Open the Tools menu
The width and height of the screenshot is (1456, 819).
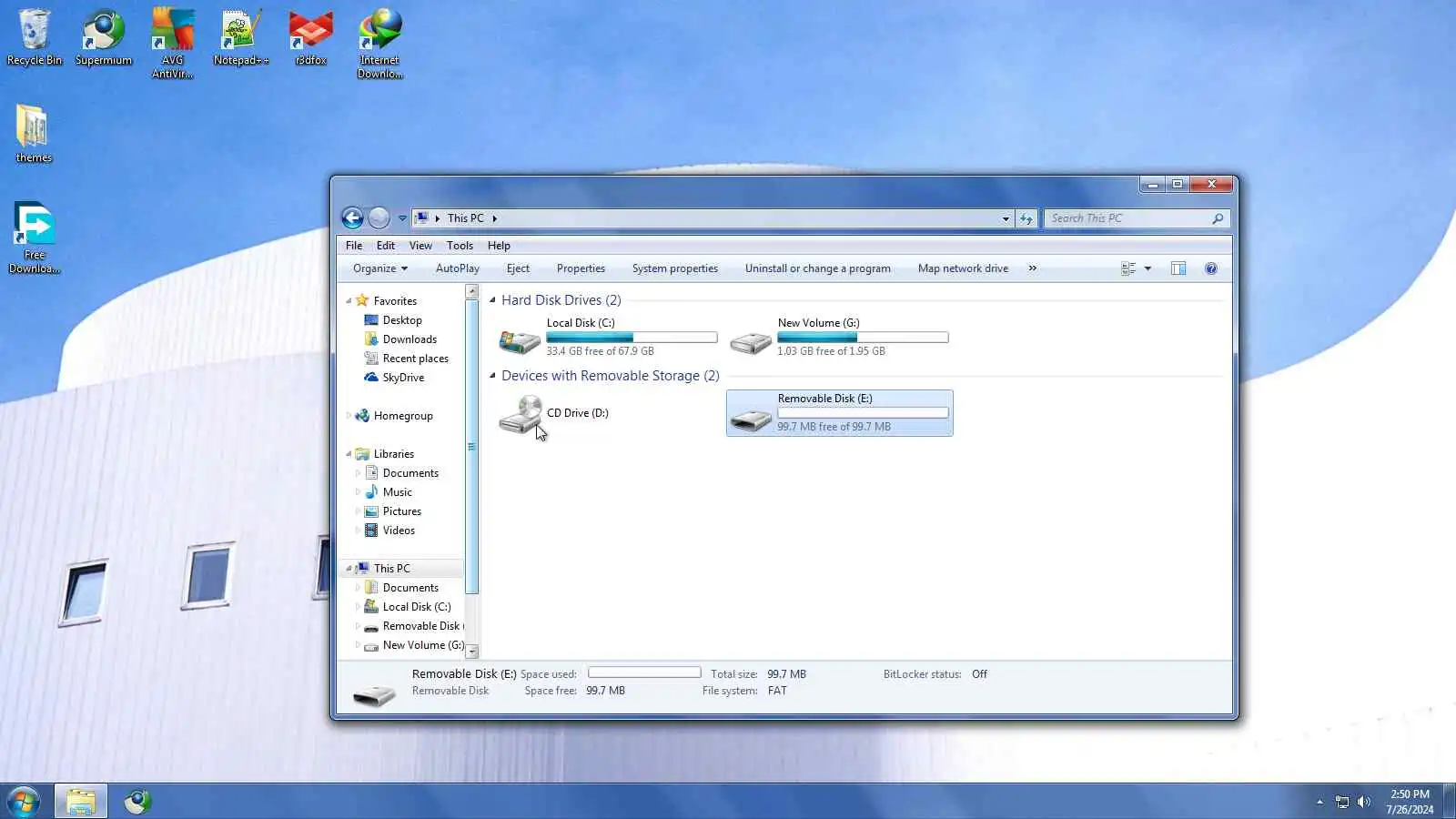[460, 246]
